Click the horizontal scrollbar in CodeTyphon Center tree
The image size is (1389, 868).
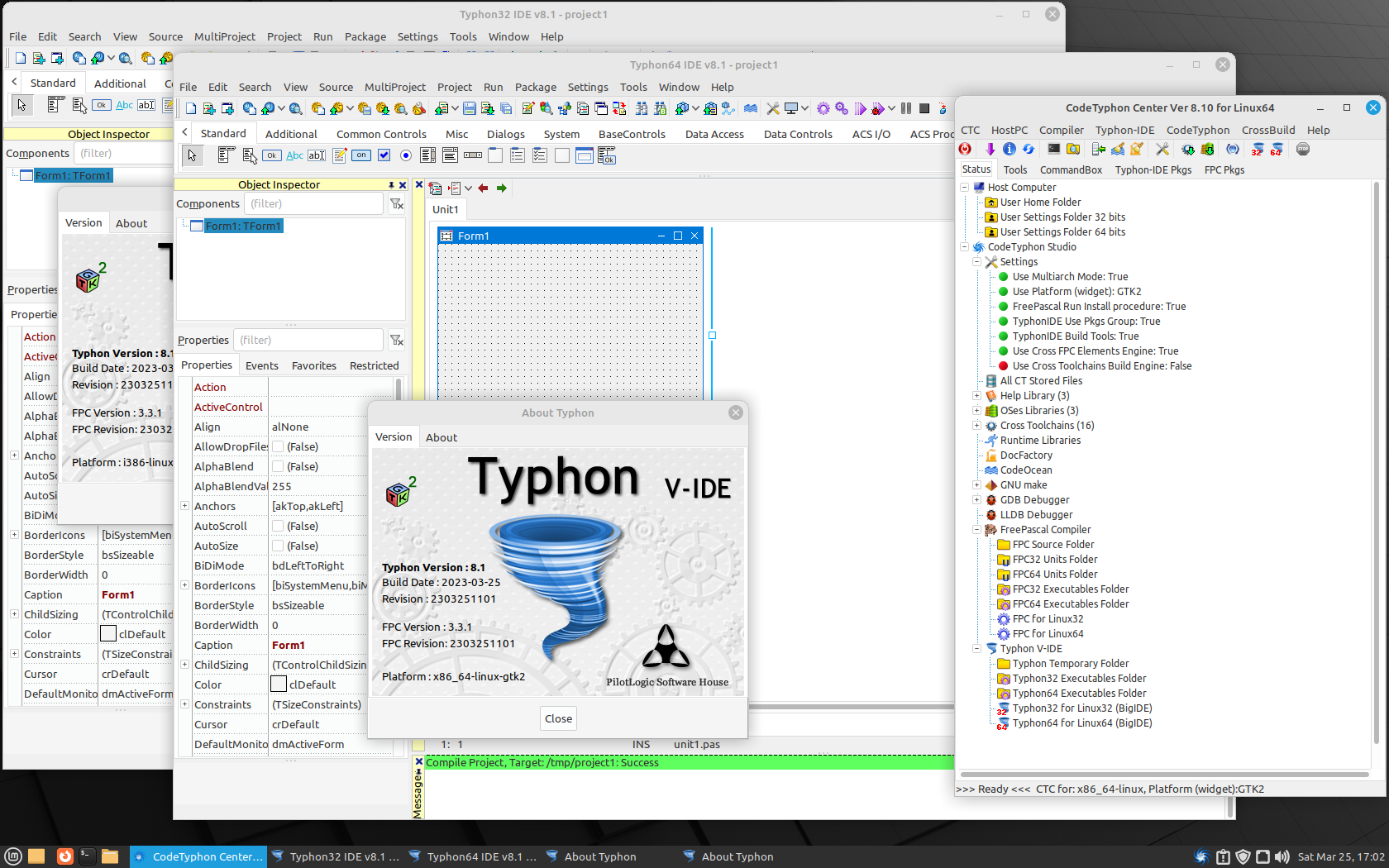point(1164,775)
